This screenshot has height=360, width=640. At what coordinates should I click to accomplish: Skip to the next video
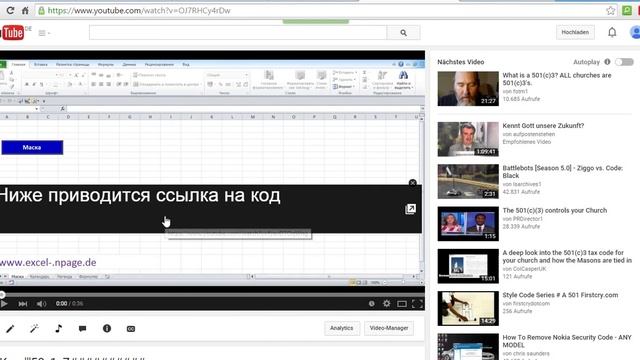click(23, 304)
